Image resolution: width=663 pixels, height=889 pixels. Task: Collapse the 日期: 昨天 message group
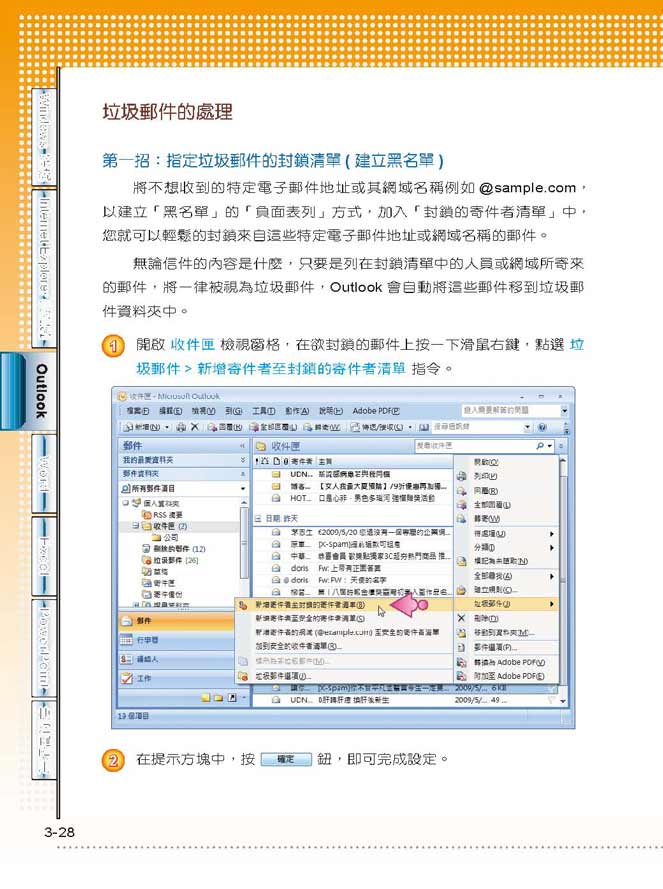[x=257, y=519]
